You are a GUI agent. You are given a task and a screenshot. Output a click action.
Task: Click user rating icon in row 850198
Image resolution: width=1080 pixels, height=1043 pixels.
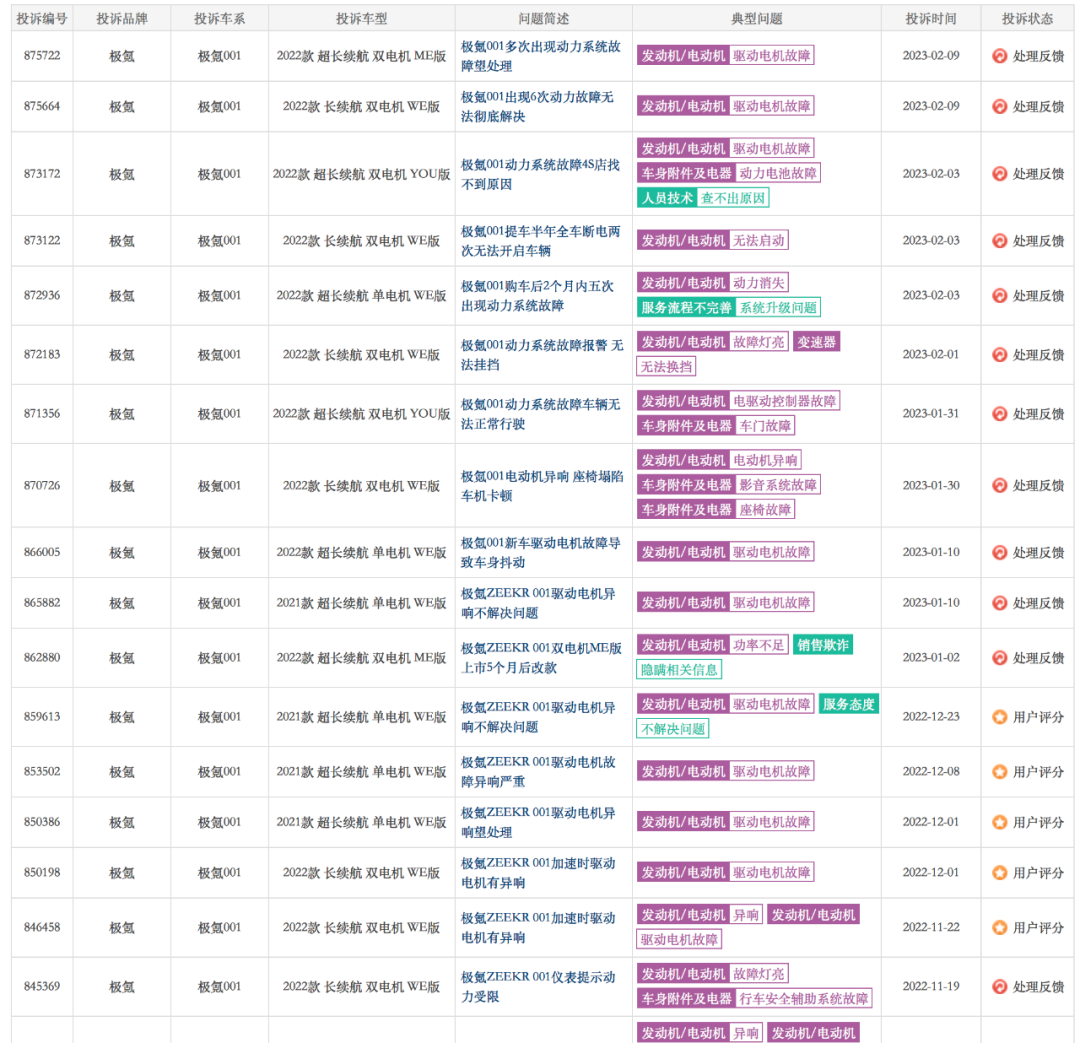(999, 873)
